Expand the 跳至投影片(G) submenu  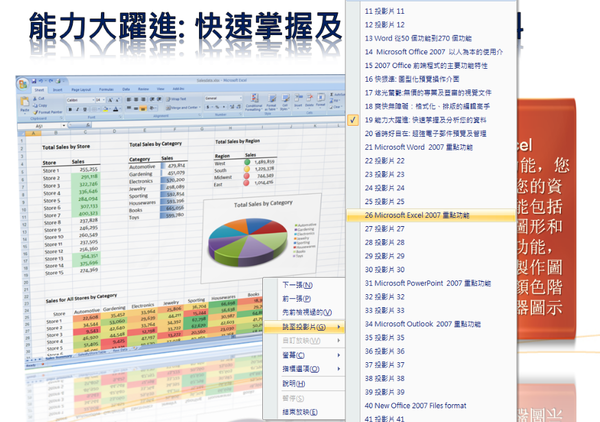tap(304, 327)
